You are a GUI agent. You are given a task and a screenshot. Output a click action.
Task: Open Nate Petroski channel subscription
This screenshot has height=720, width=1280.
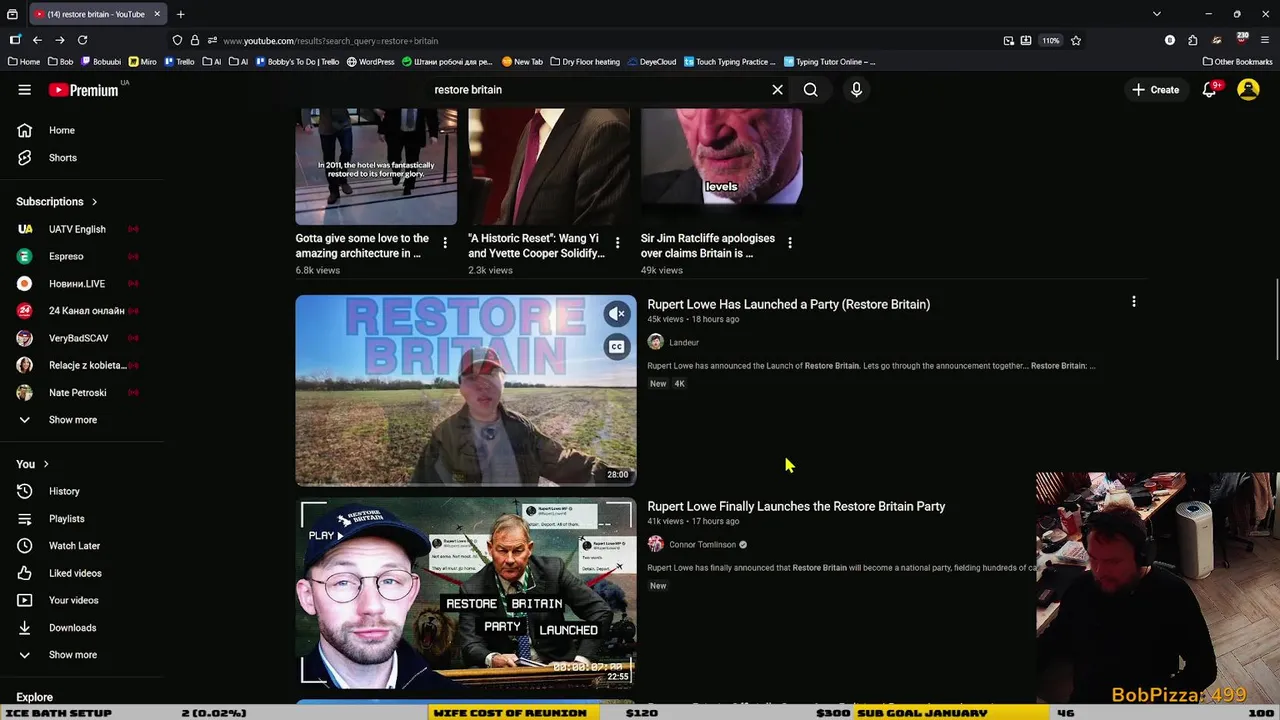coord(78,392)
